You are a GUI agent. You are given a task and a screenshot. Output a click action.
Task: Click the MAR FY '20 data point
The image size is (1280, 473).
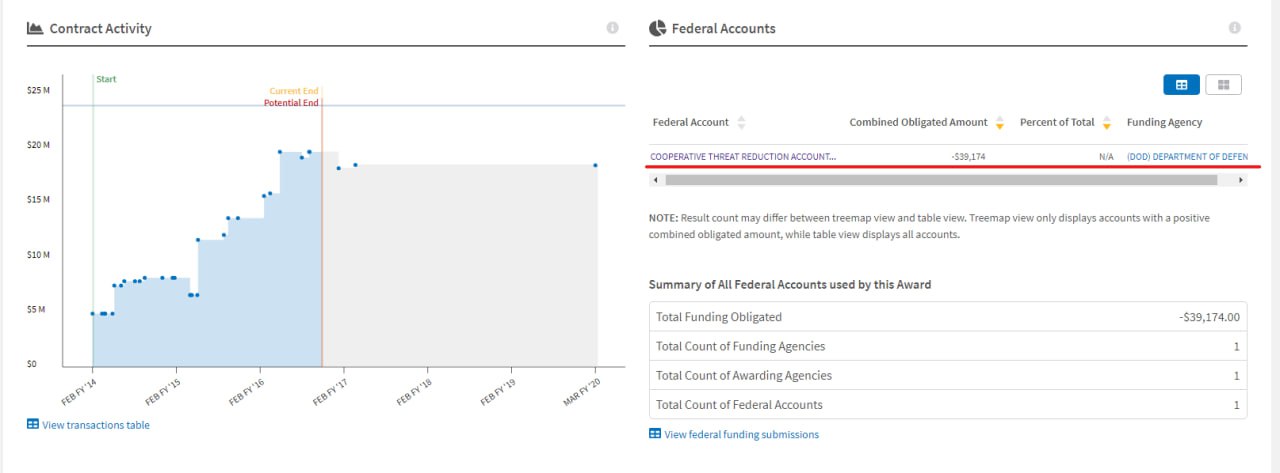pyautogui.click(x=595, y=165)
